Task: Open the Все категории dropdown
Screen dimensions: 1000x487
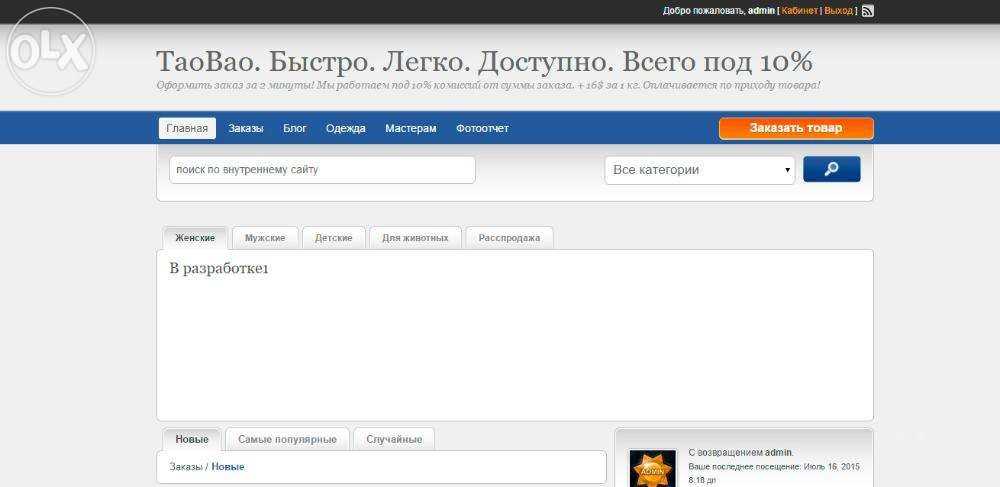Action: point(700,170)
